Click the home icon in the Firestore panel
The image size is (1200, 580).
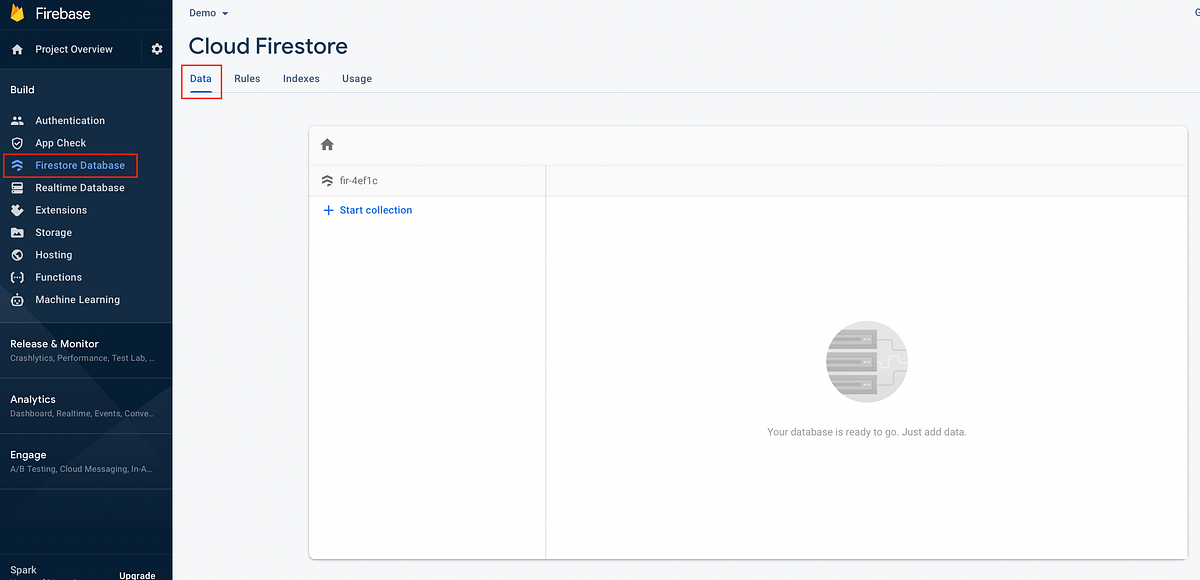pyautogui.click(x=326, y=144)
